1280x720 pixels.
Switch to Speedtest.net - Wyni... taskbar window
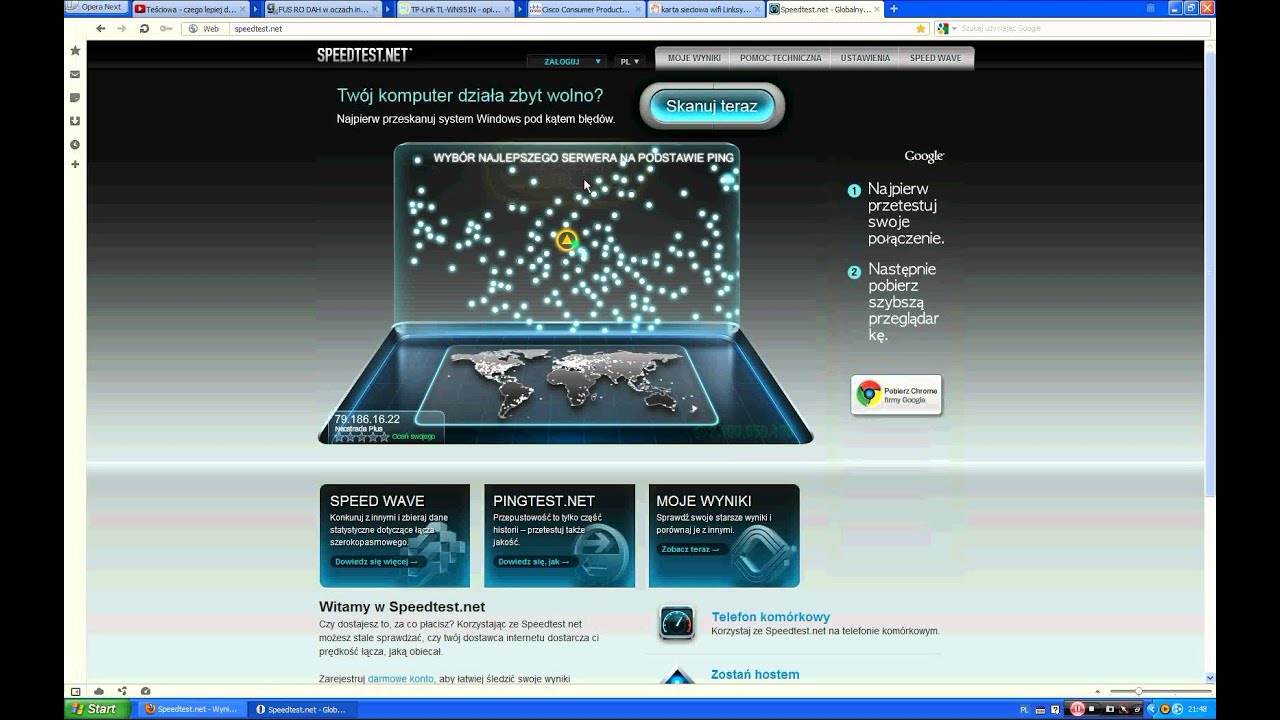tap(190, 709)
